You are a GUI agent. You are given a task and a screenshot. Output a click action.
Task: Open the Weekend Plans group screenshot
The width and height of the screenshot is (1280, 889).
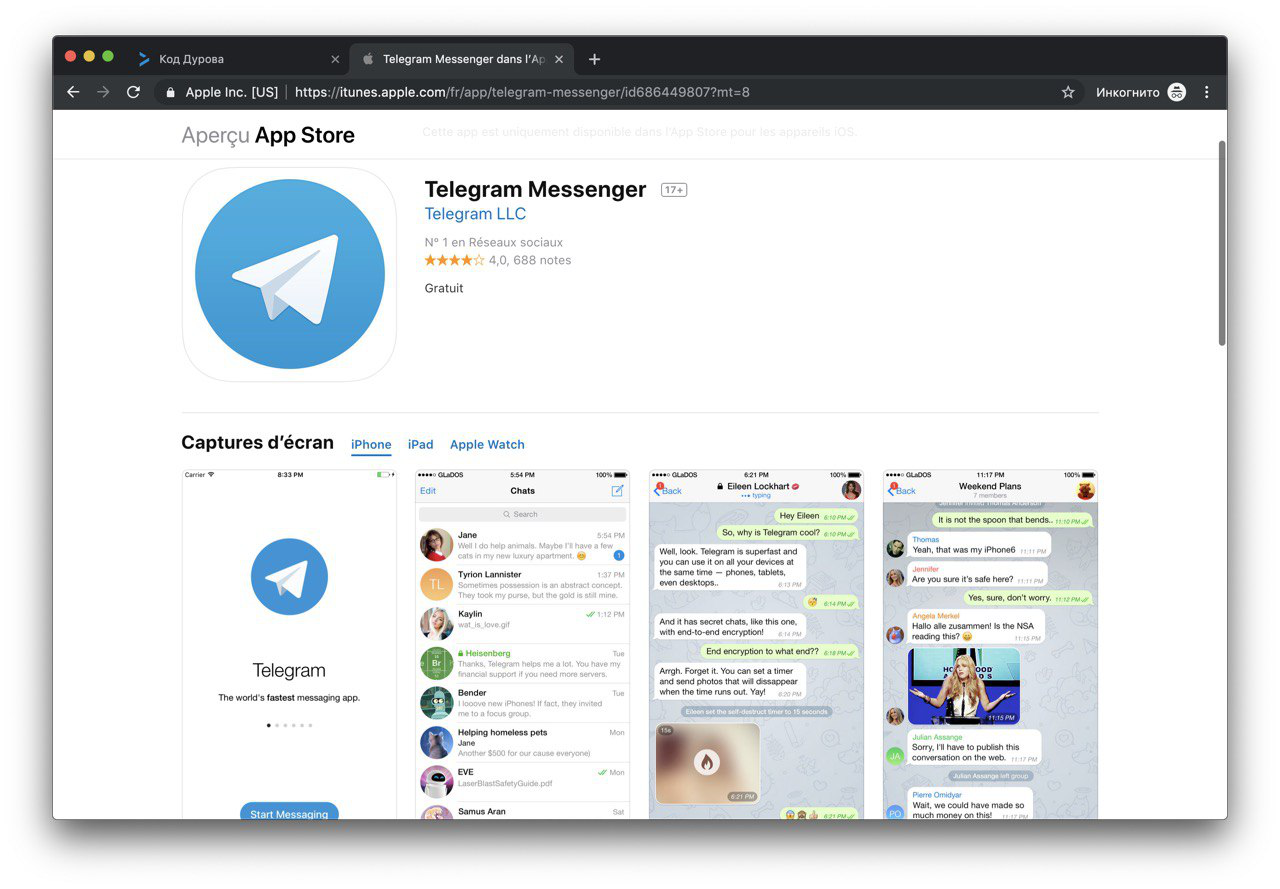pos(990,644)
